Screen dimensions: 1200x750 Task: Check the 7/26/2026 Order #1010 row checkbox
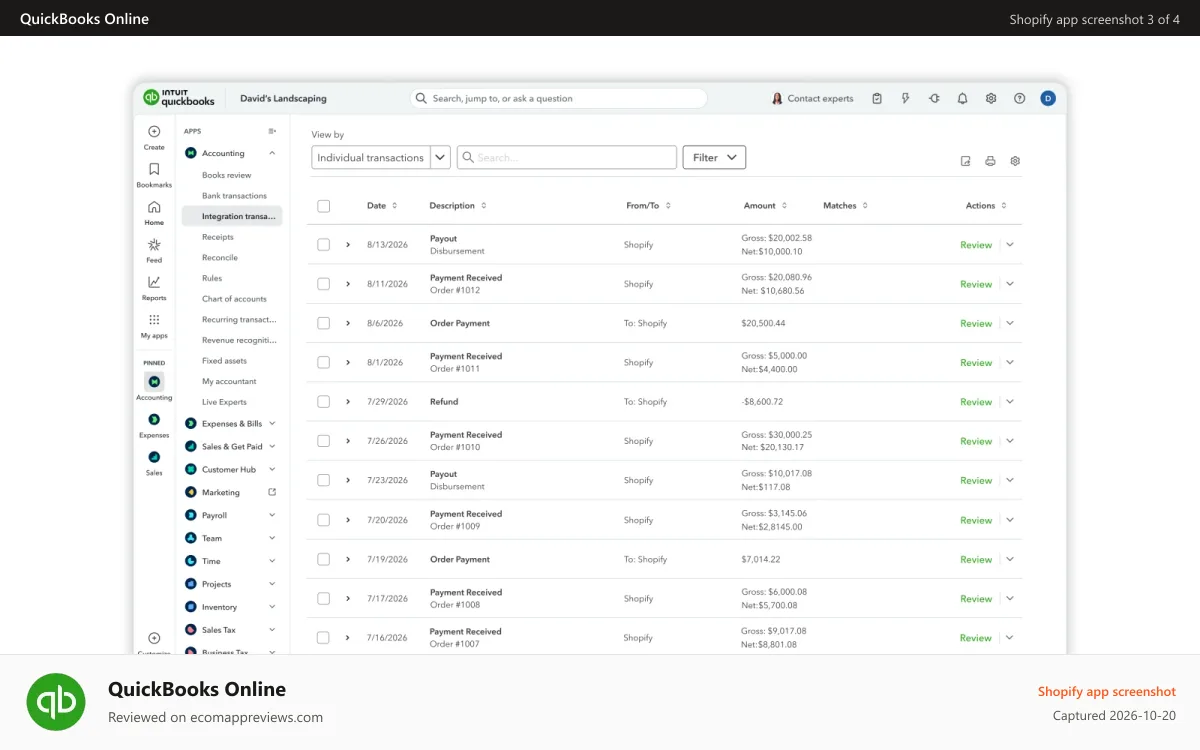point(323,441)
